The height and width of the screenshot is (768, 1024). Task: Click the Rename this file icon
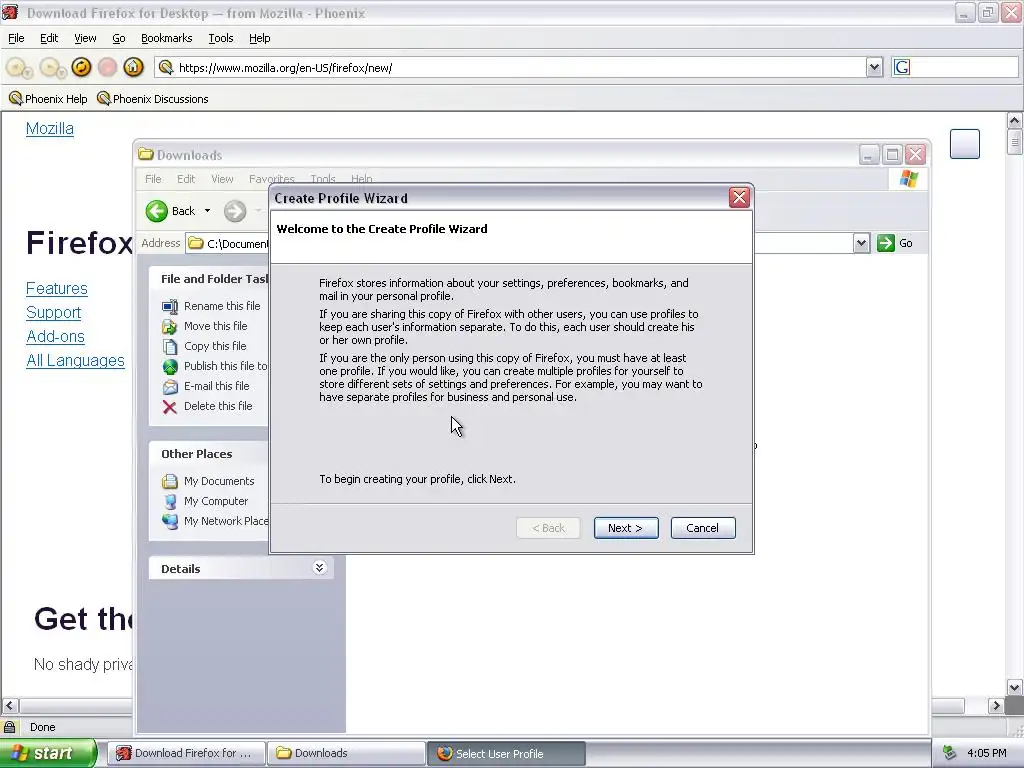click(x=170, y=306)
